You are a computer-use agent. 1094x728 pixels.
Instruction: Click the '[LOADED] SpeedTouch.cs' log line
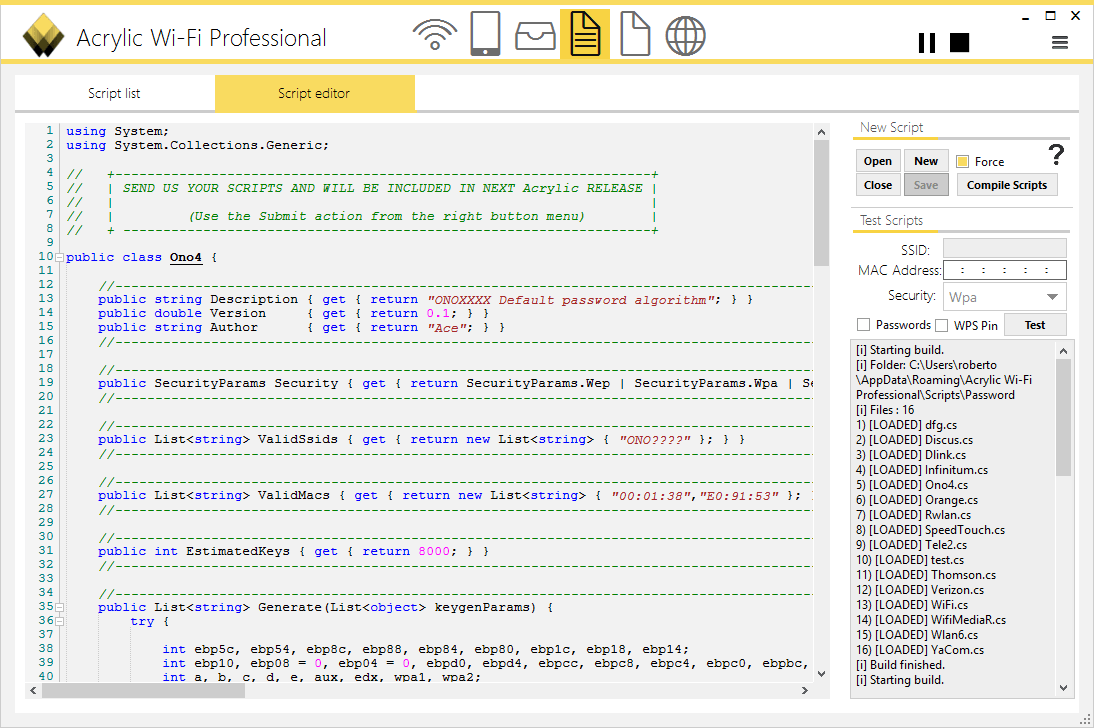(x=930, y=530)
